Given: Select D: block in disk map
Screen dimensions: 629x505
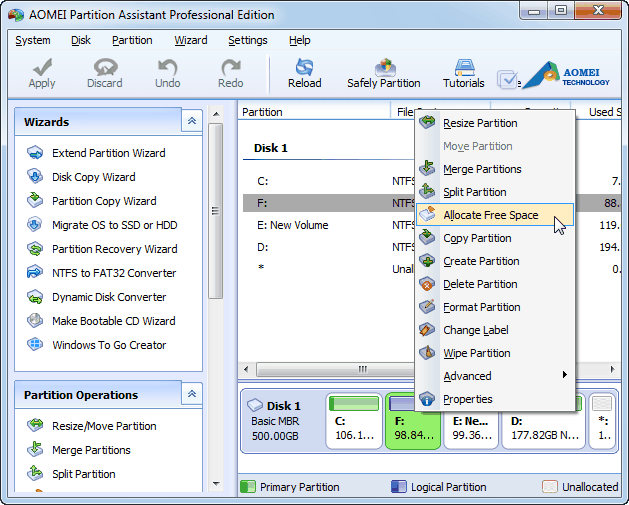Looking at the screenshot, I should [x=544, y=429].
